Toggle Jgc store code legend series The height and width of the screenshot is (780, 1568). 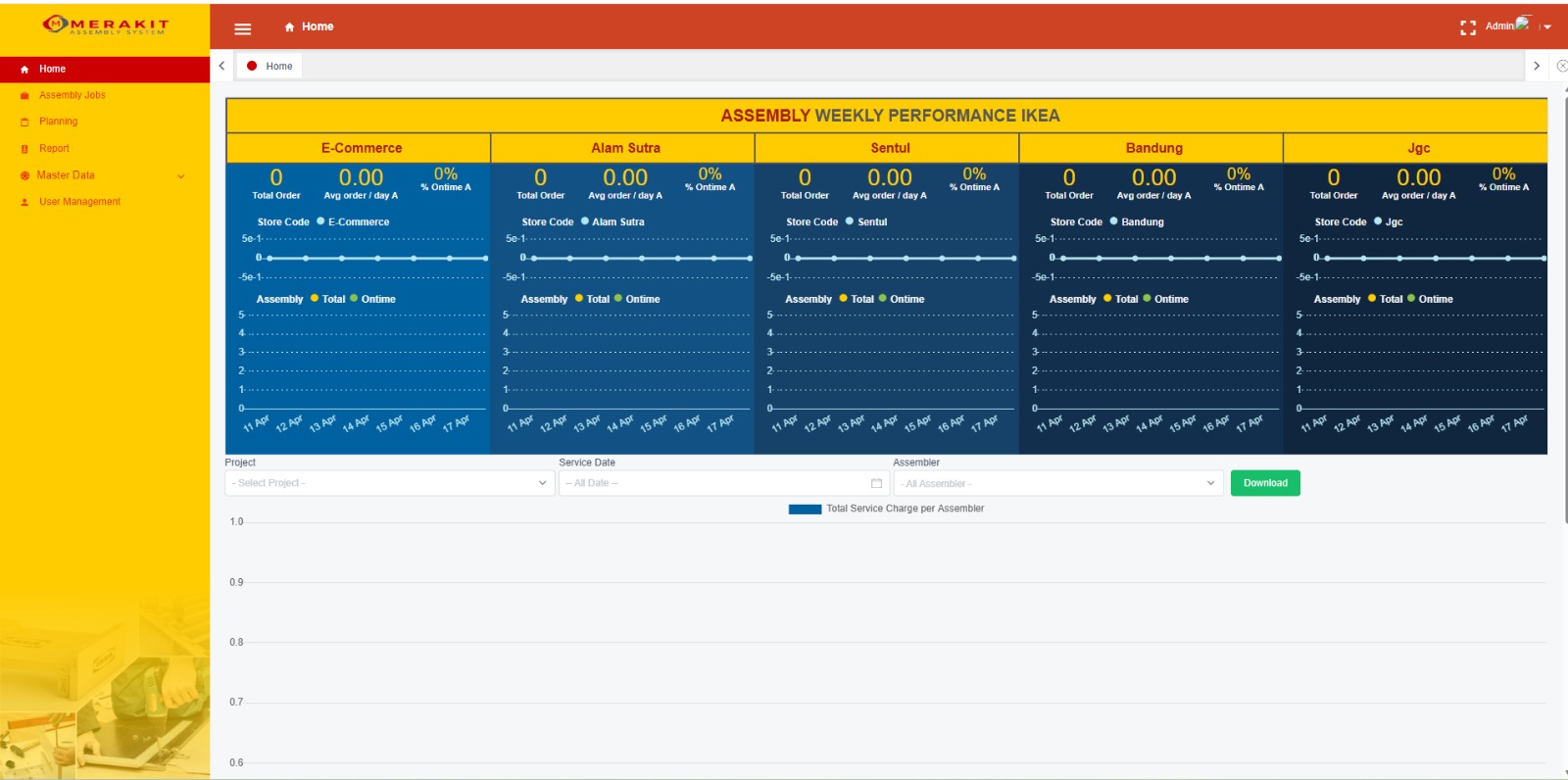coord(1389,221)
